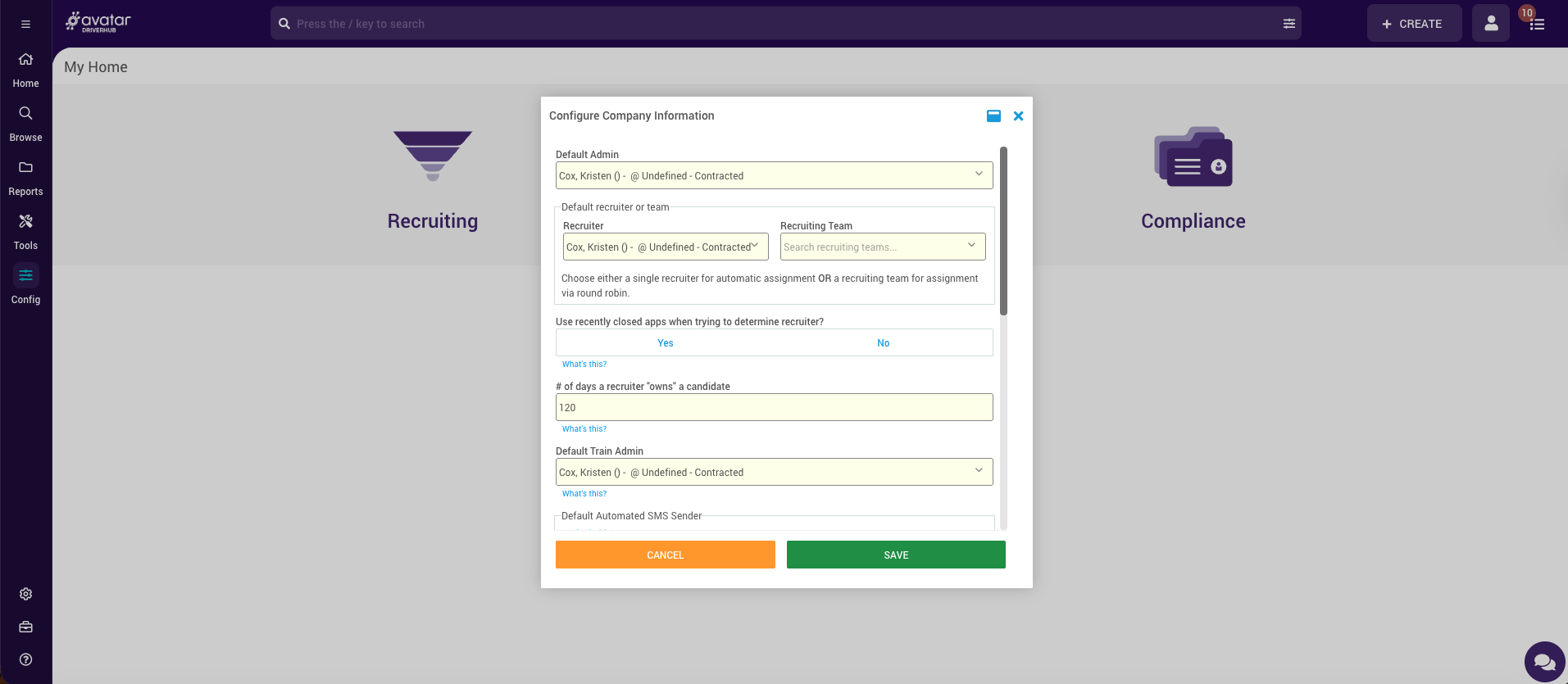Open the hamburger menu in the sidebar

click(25, 25)
